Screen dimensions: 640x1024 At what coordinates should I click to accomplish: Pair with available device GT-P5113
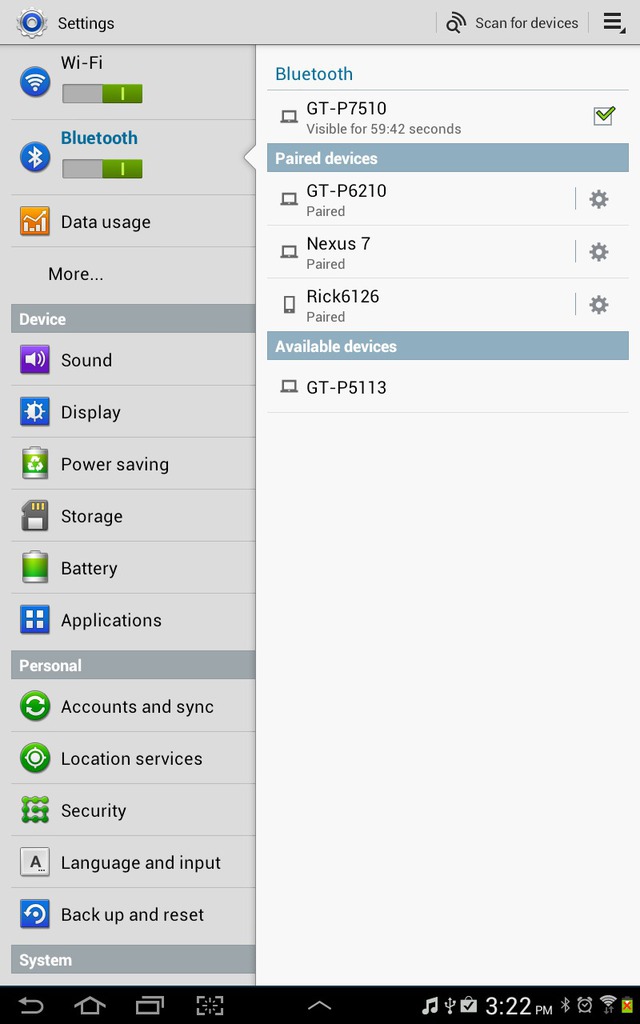(448, 387)
